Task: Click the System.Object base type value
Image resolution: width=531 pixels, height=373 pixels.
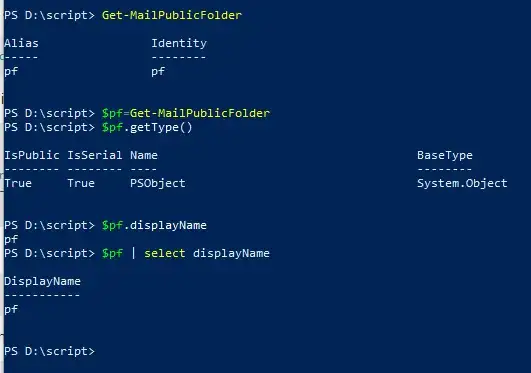Action: coord(462,184)
